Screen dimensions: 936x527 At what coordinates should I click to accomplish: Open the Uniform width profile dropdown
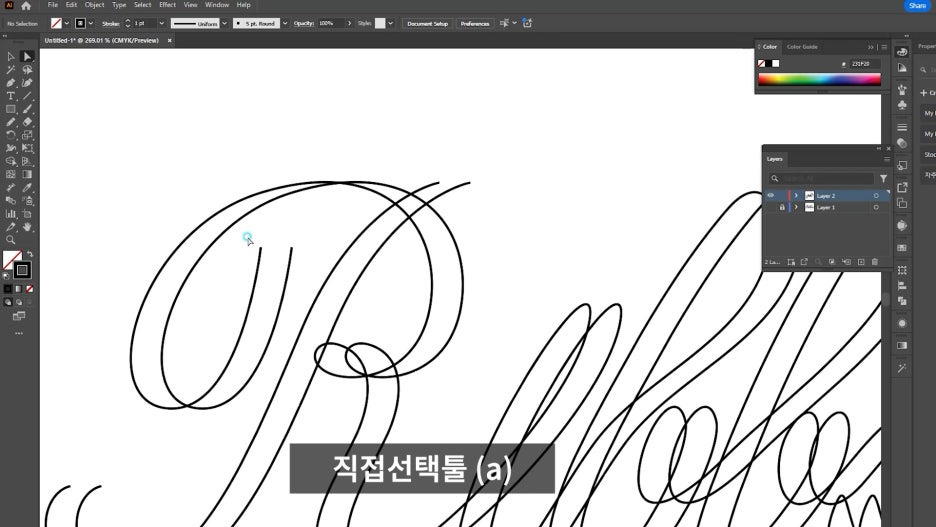click(x=224, y=23)
